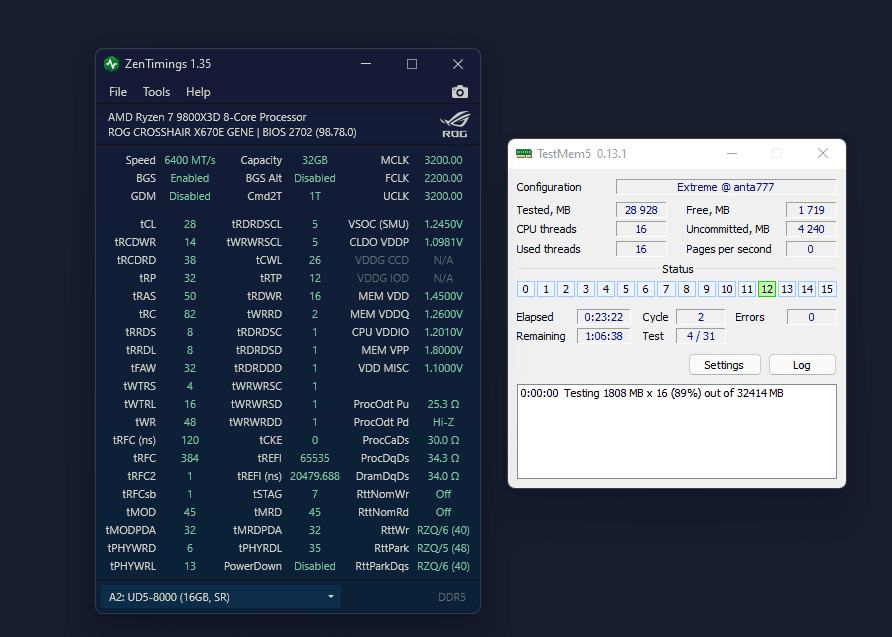Click the Pages per second value
This screenshot has height=637, width=892.
pos(811,249)
